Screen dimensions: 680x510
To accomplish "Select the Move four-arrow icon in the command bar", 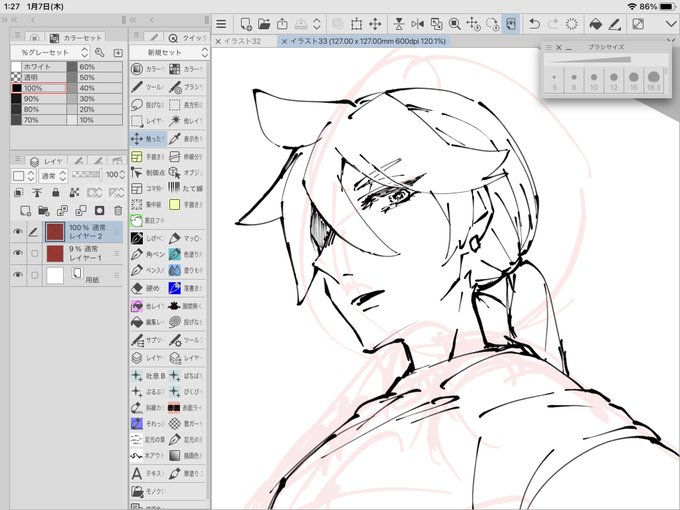I will pos(375,24).
